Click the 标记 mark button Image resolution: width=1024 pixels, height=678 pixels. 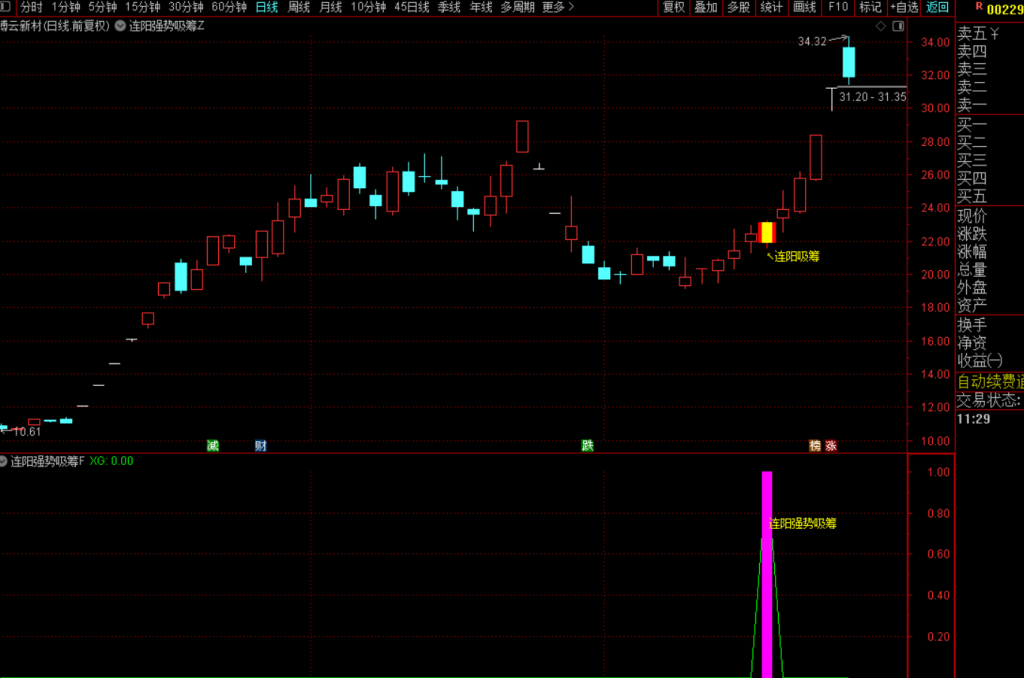(870, 7)
